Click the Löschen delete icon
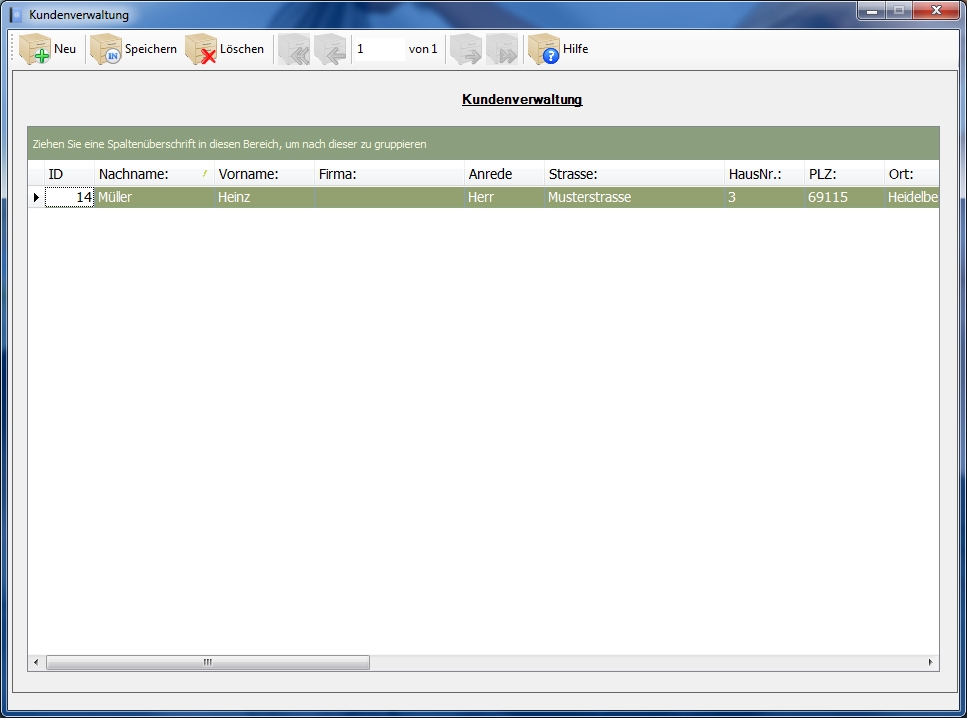Viewport: 967px width, 718px height. point(201,49)
